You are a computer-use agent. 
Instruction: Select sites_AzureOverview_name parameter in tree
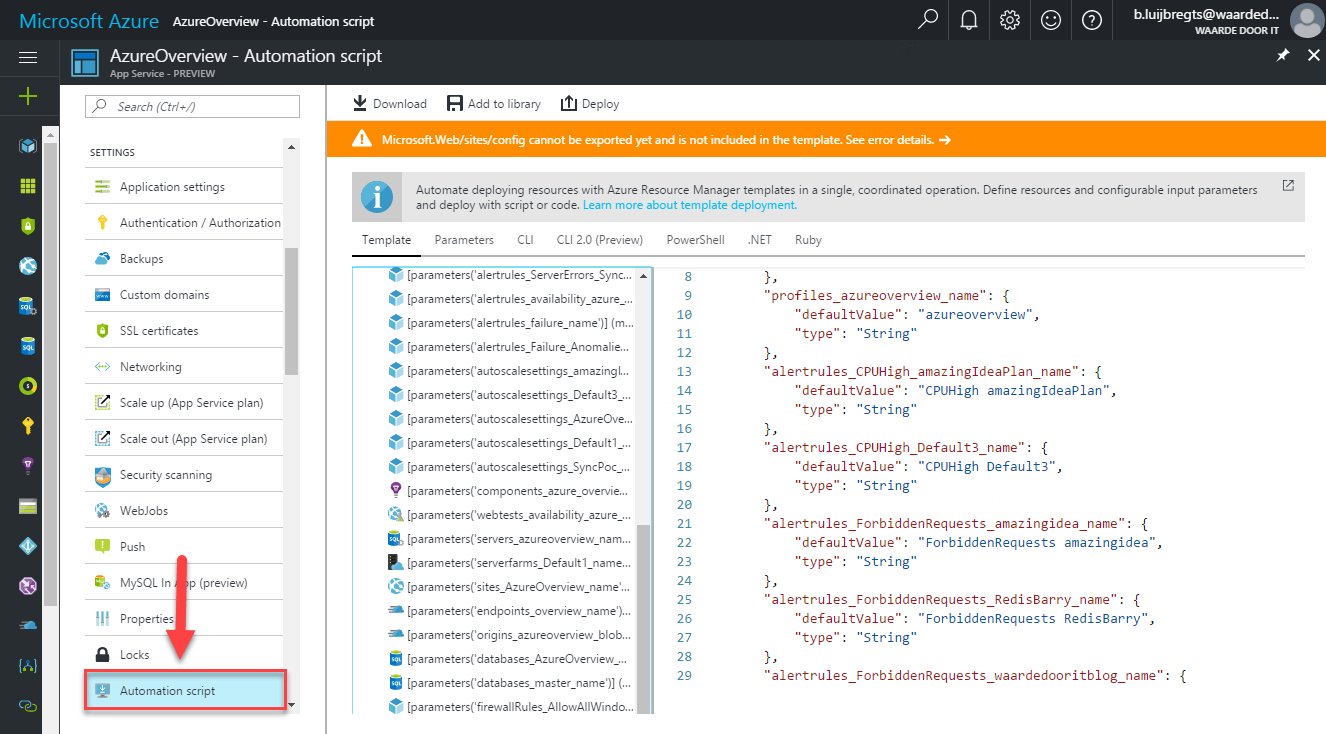click(x=510, y=586)
